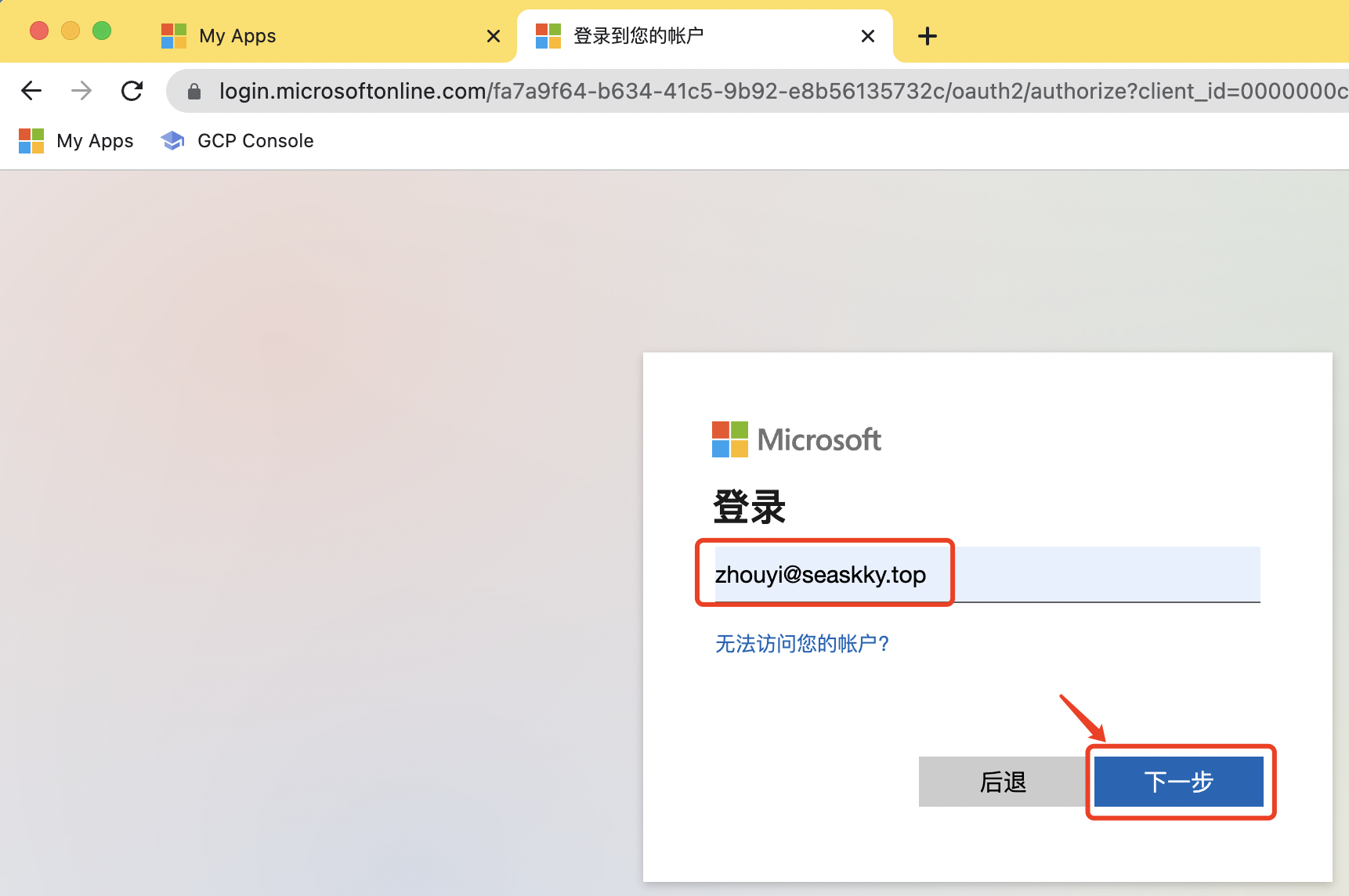Screen dimensions: 1349x896
Task: Click the browser forward arrow
Action: [x=81, y=91]
